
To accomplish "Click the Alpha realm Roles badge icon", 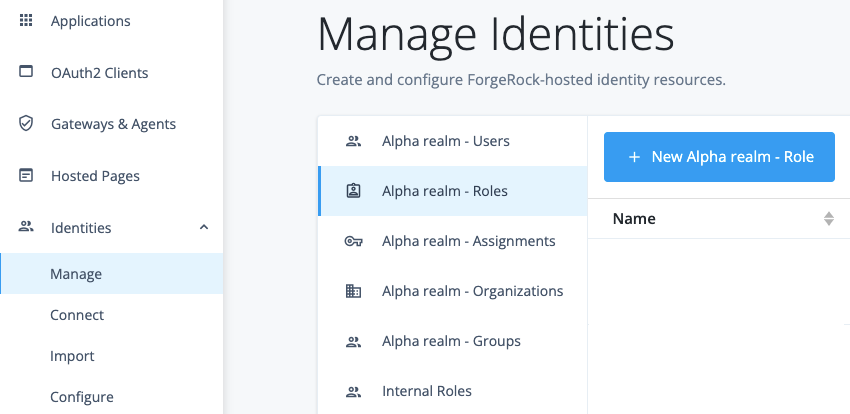I will [x=353, y=191].
